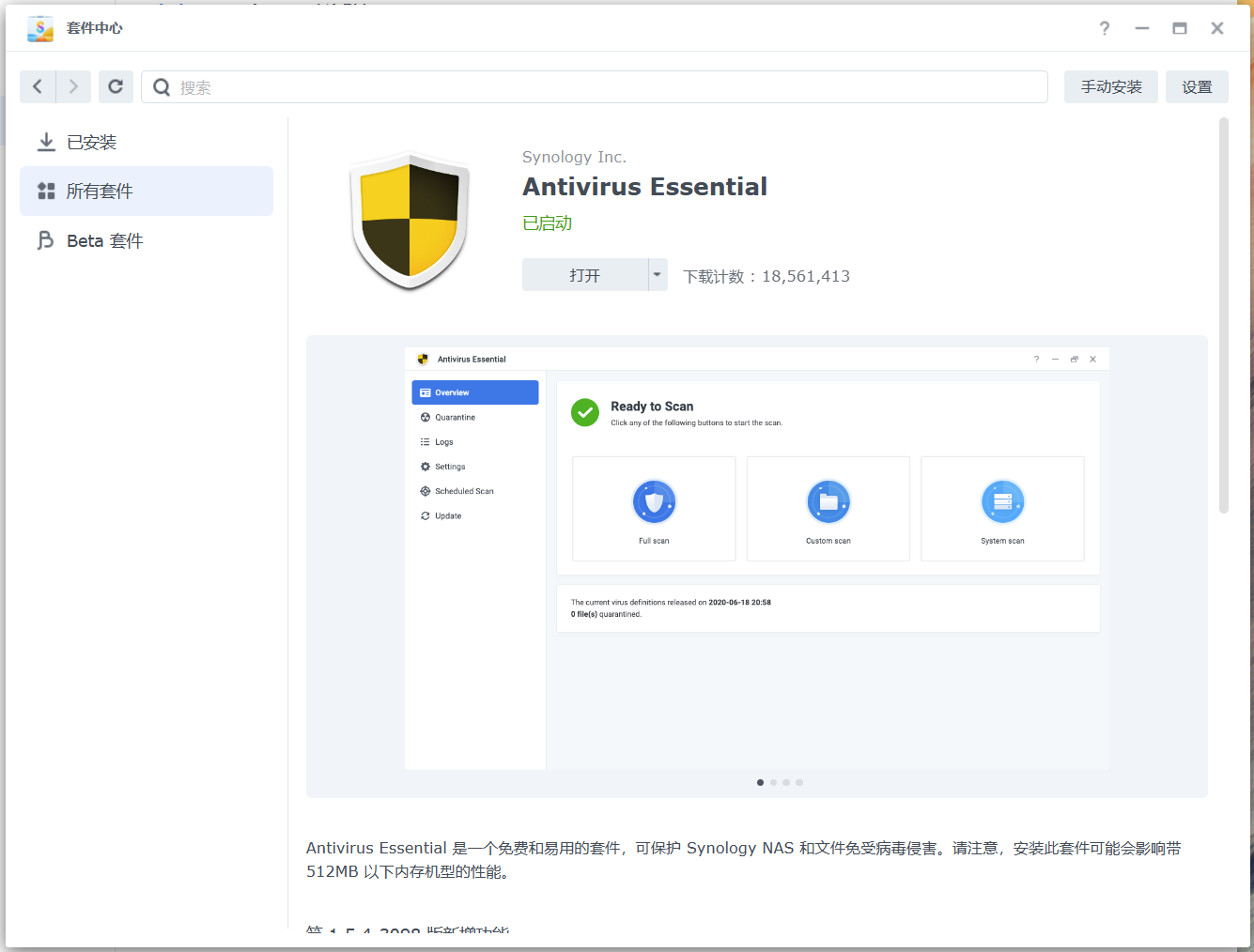The width and height of the screenshot is (1254, 952).
Task: Go forward with the right arrow button
Action: tap(73, 86)
